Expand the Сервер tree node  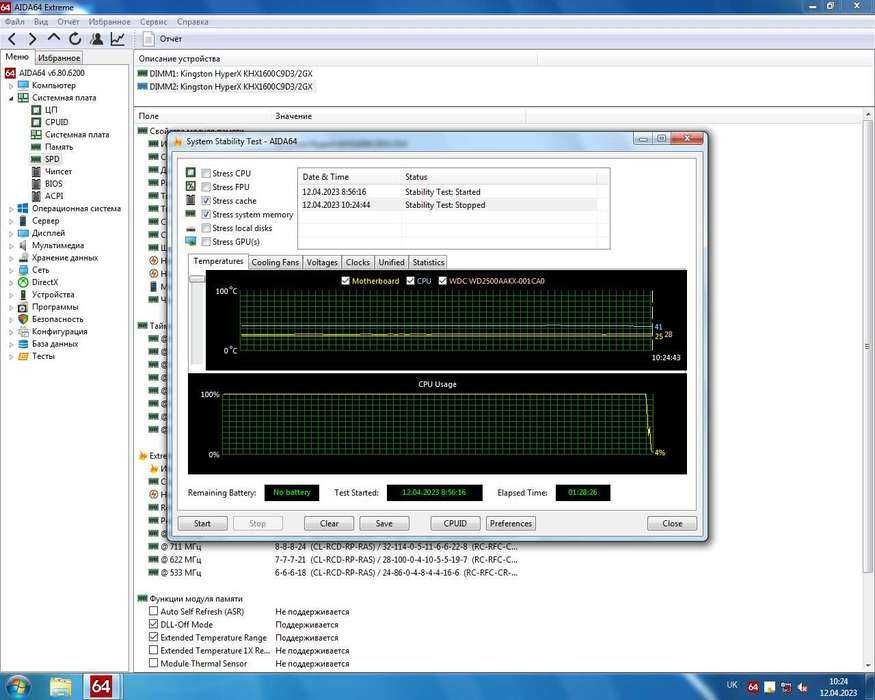pyautogui.click(x=11, y=221)
